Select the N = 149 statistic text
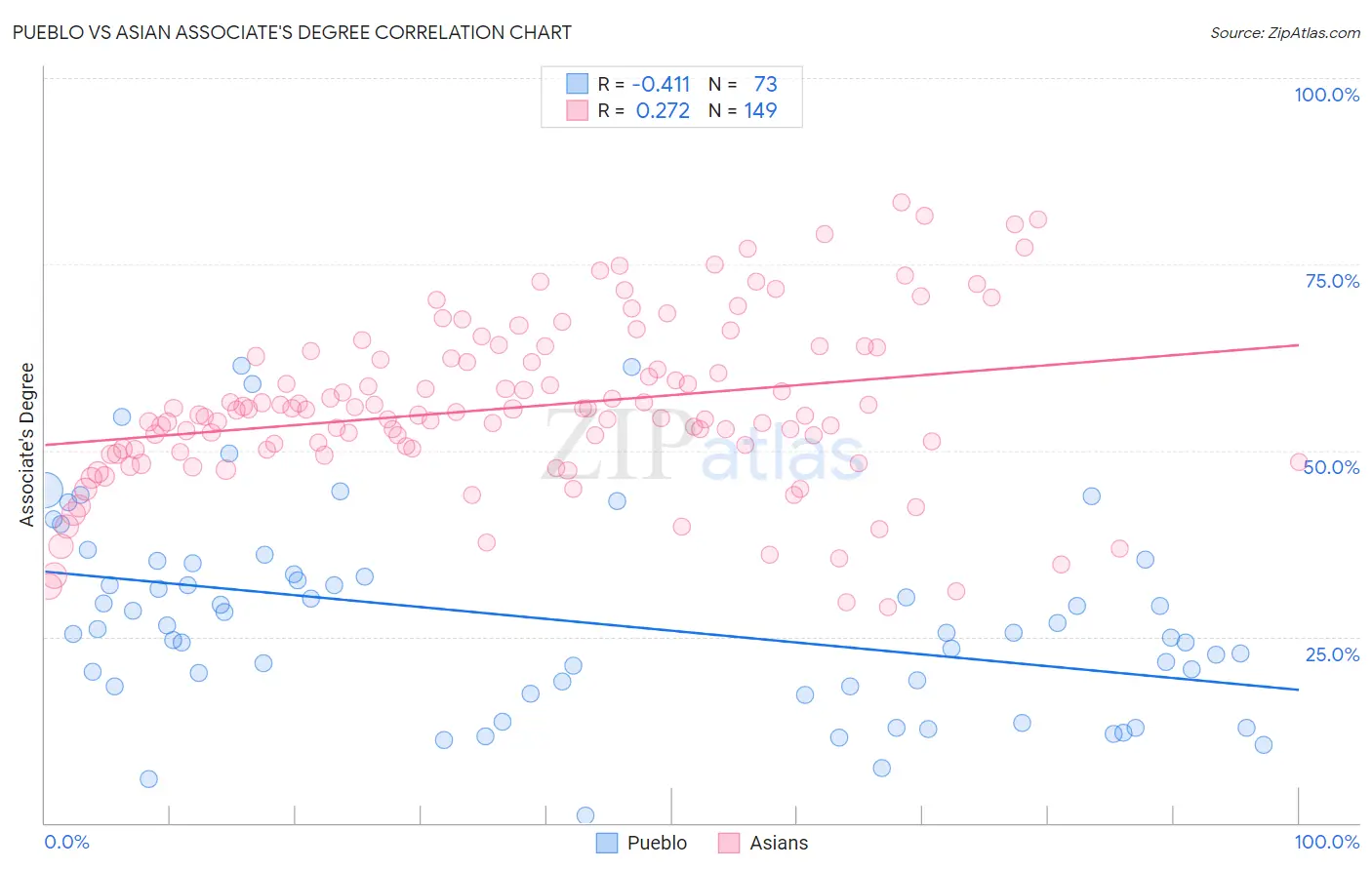This screenshot has width=1372, height=870. (x=743, y=110)
